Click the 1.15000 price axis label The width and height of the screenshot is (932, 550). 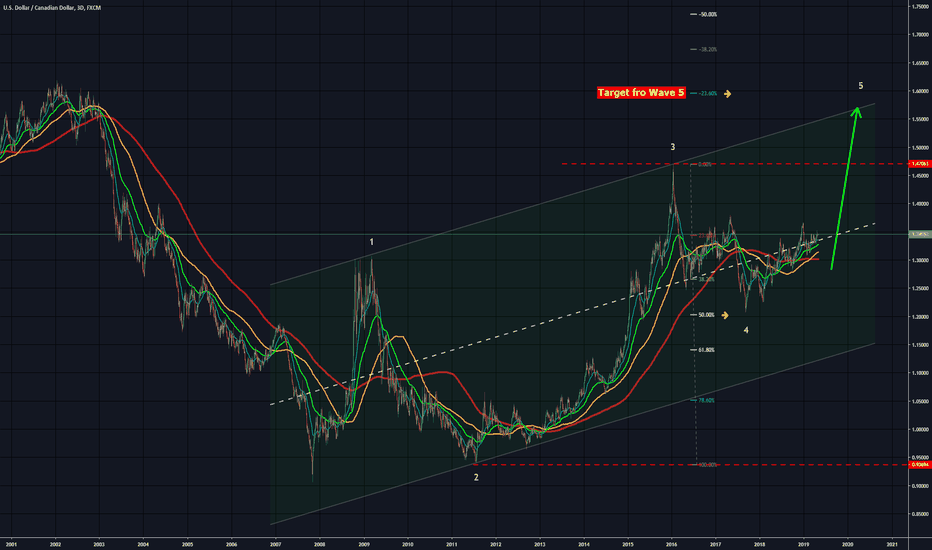tap(920, 345)
